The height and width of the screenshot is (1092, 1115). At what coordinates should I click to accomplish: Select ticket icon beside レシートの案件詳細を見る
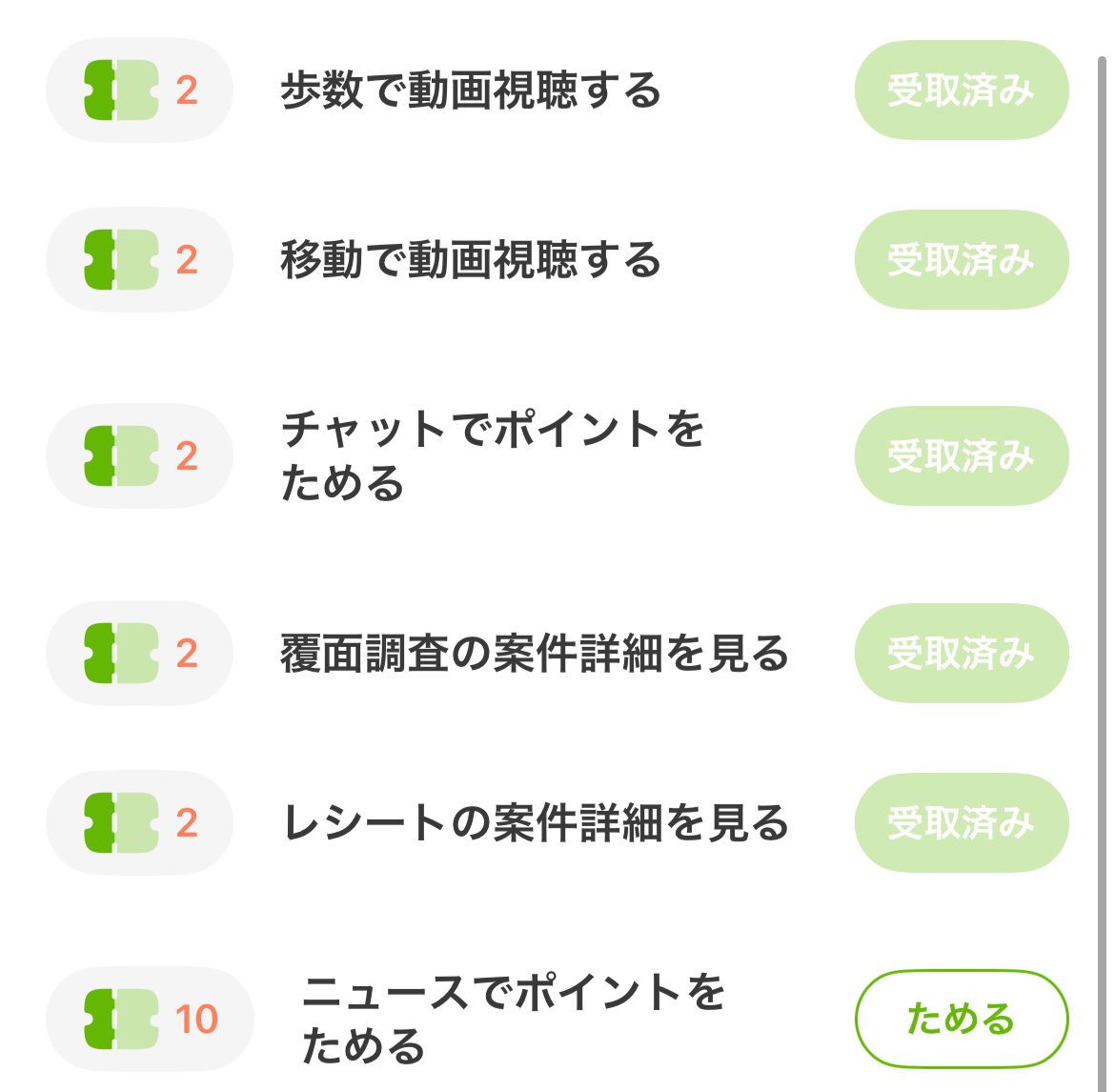tap(121, 823)
